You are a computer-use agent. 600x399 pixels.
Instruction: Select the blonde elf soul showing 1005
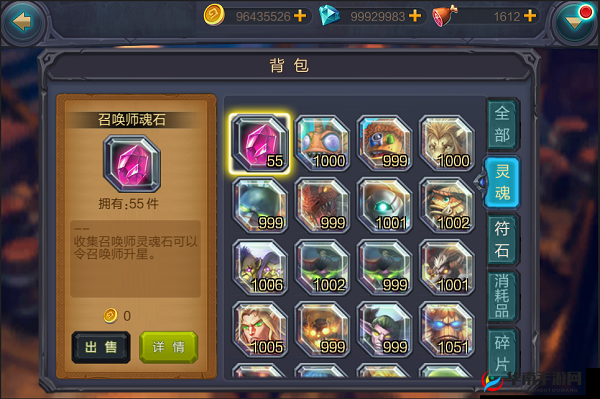(260, 329)
